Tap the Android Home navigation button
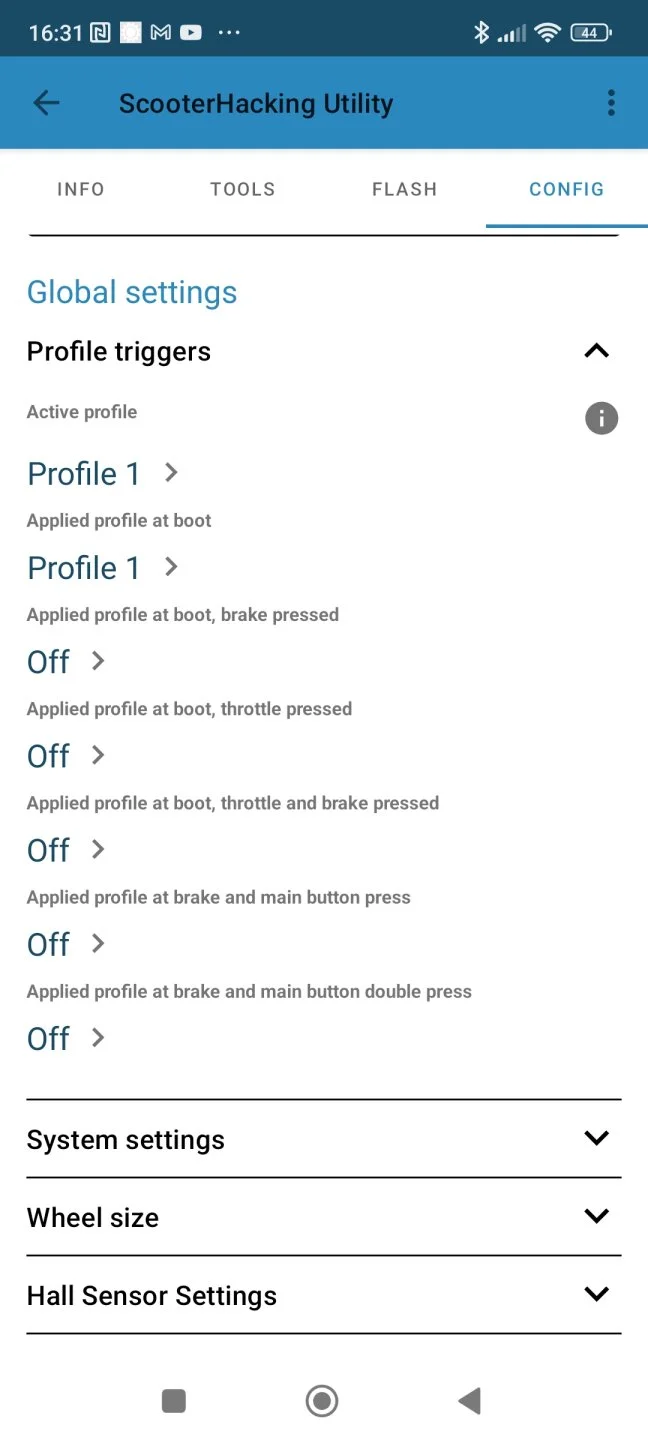 coord(322,1401)
